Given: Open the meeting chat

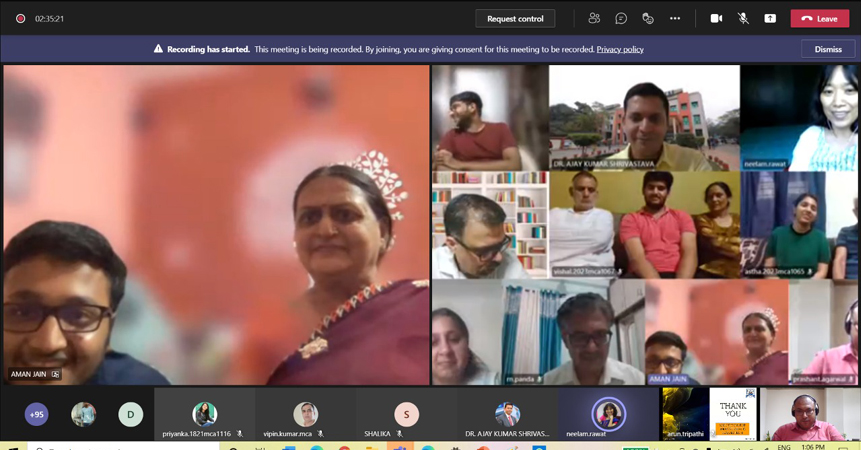Looking at the screenshot, I should [621, 18].
